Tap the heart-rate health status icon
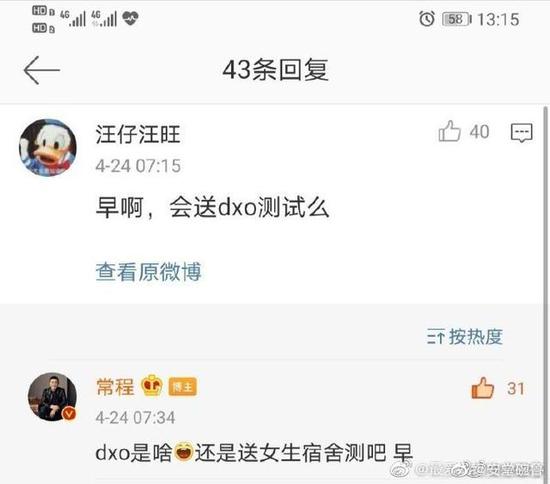550x484 pixels. click(x=130, y=18)
